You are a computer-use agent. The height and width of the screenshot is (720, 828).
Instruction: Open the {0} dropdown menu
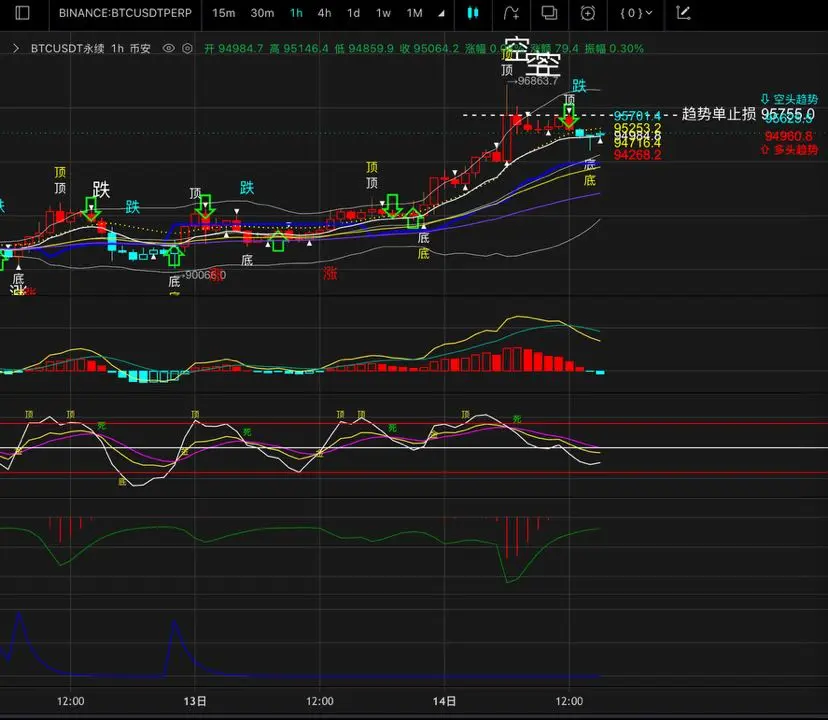click(x=636, y=13)
